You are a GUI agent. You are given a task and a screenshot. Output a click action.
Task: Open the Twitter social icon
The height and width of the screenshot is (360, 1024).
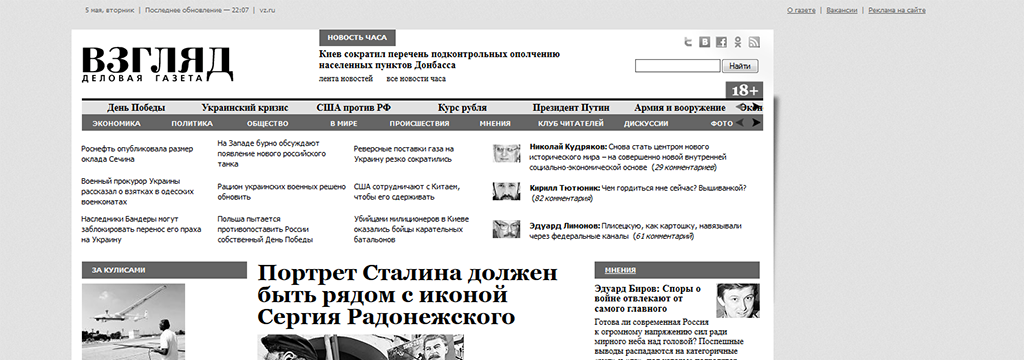688,42
